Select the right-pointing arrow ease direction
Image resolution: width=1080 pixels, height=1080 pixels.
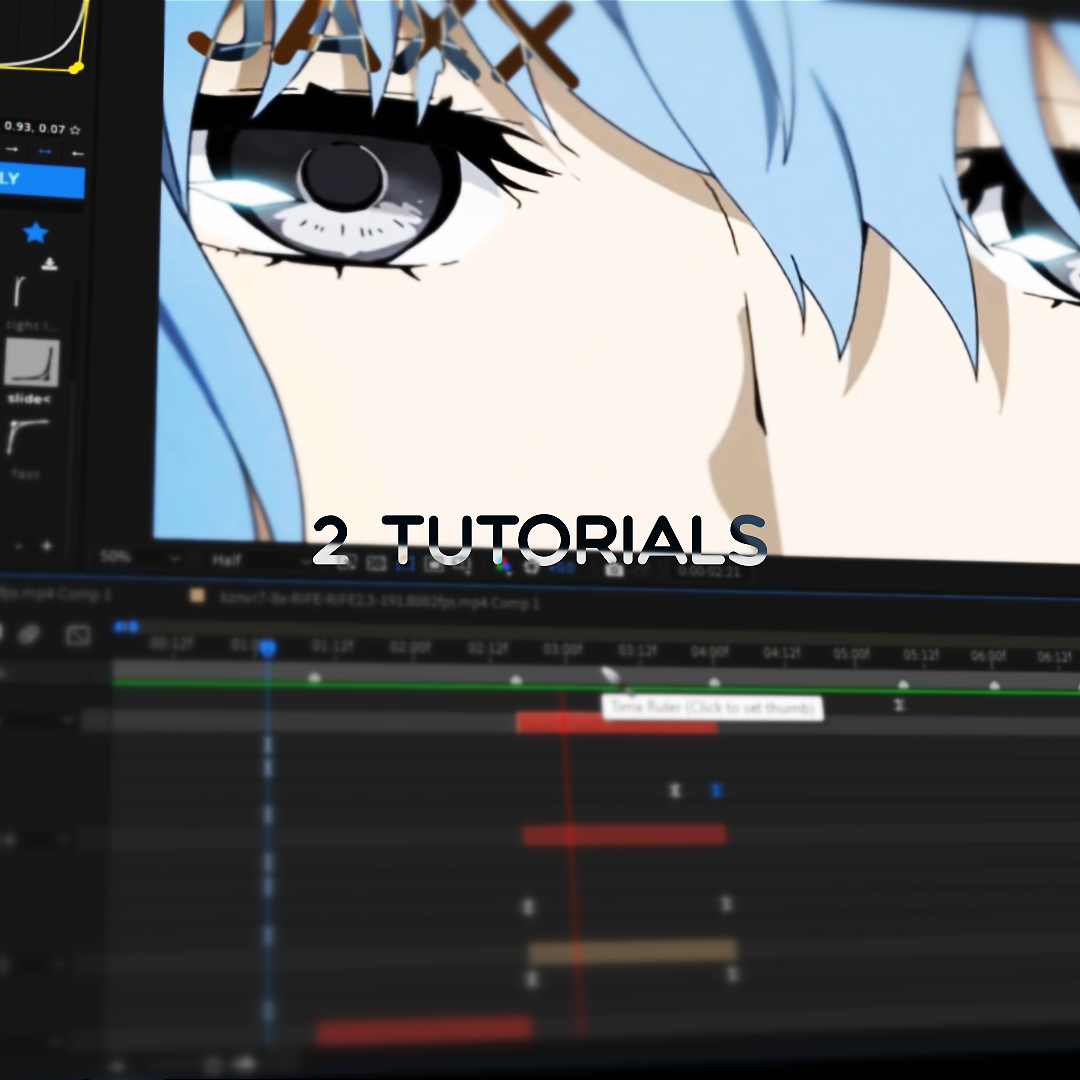[x=12, y=149]
